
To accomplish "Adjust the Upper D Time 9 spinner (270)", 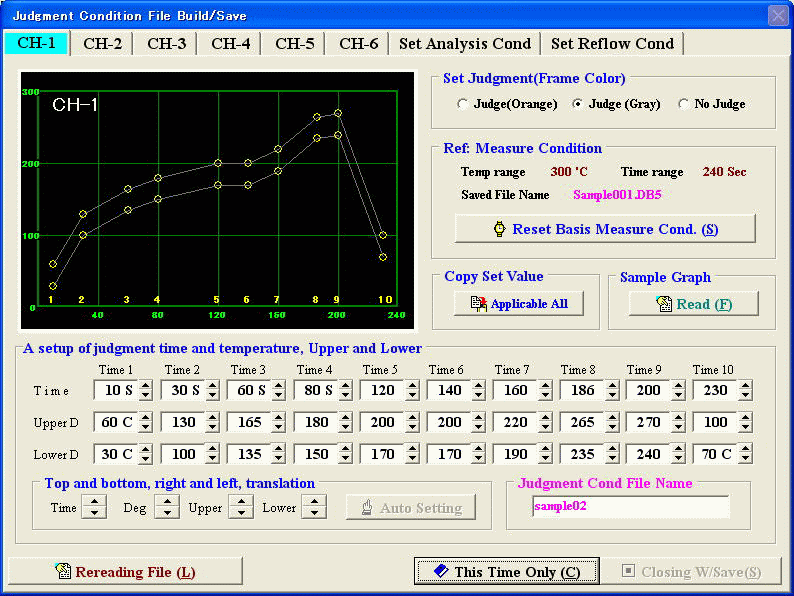I will [x=679, y=422].
